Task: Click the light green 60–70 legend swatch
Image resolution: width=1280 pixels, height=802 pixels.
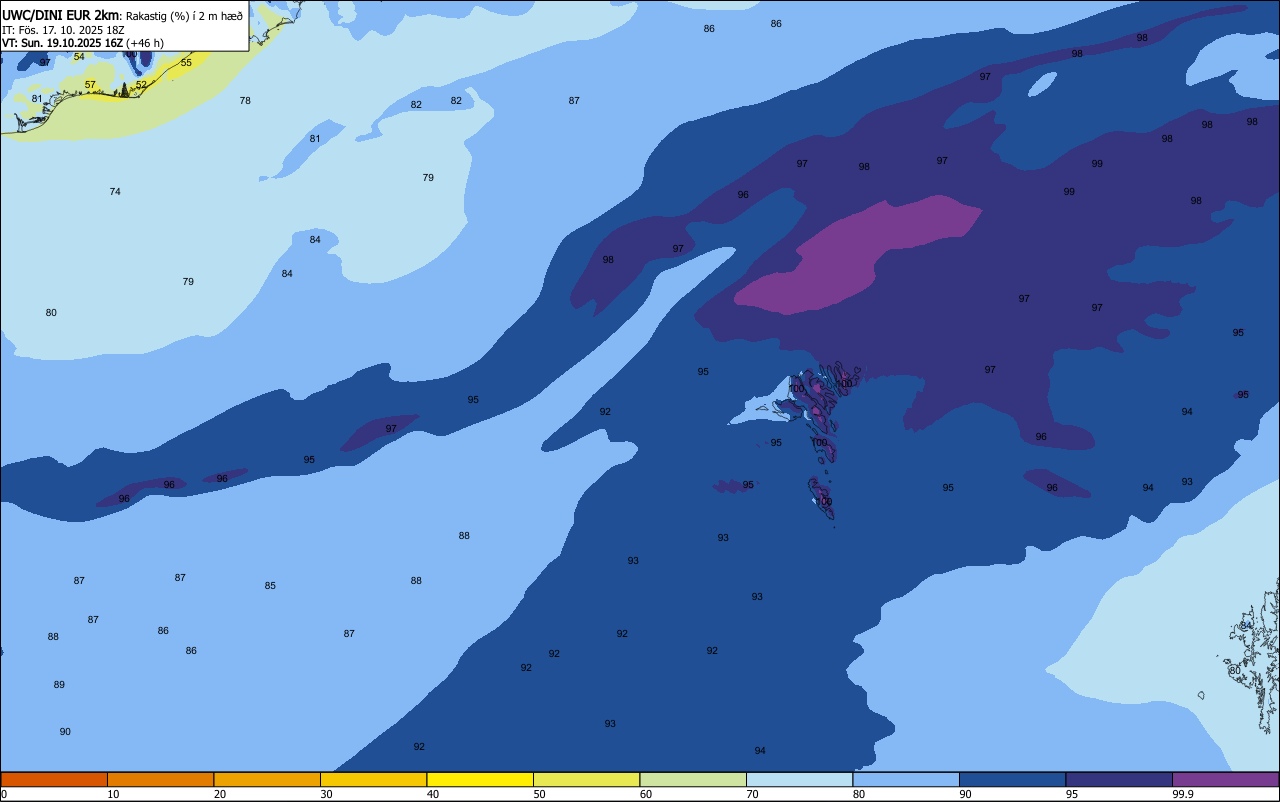Action: [693, 779]
